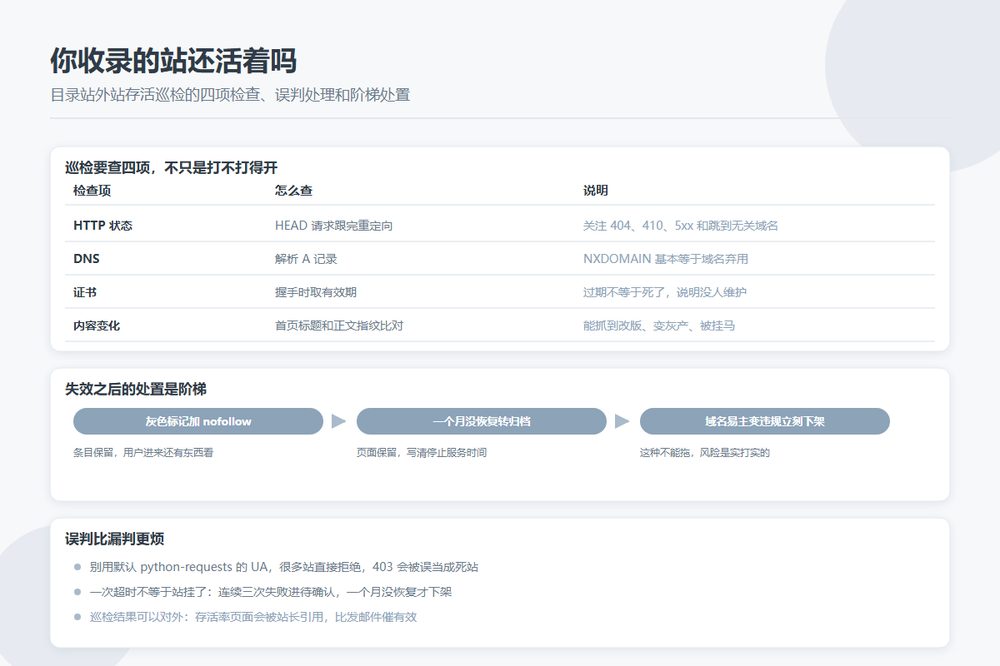Click the cell 握手时取有效期
The image size is (1000, 666).
coord(315,292)
